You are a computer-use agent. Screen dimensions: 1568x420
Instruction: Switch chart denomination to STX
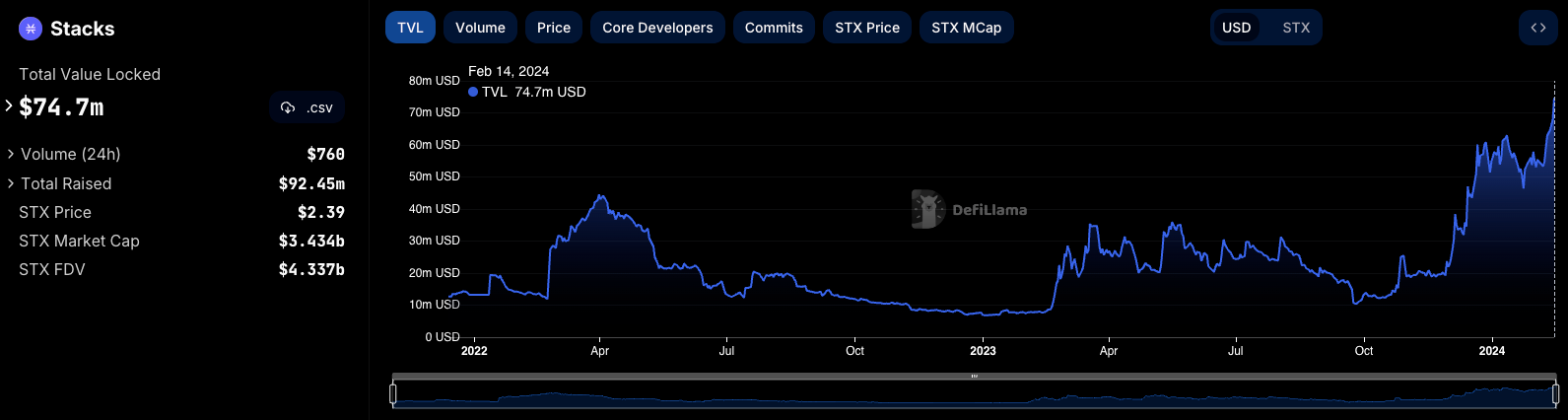1296,28
